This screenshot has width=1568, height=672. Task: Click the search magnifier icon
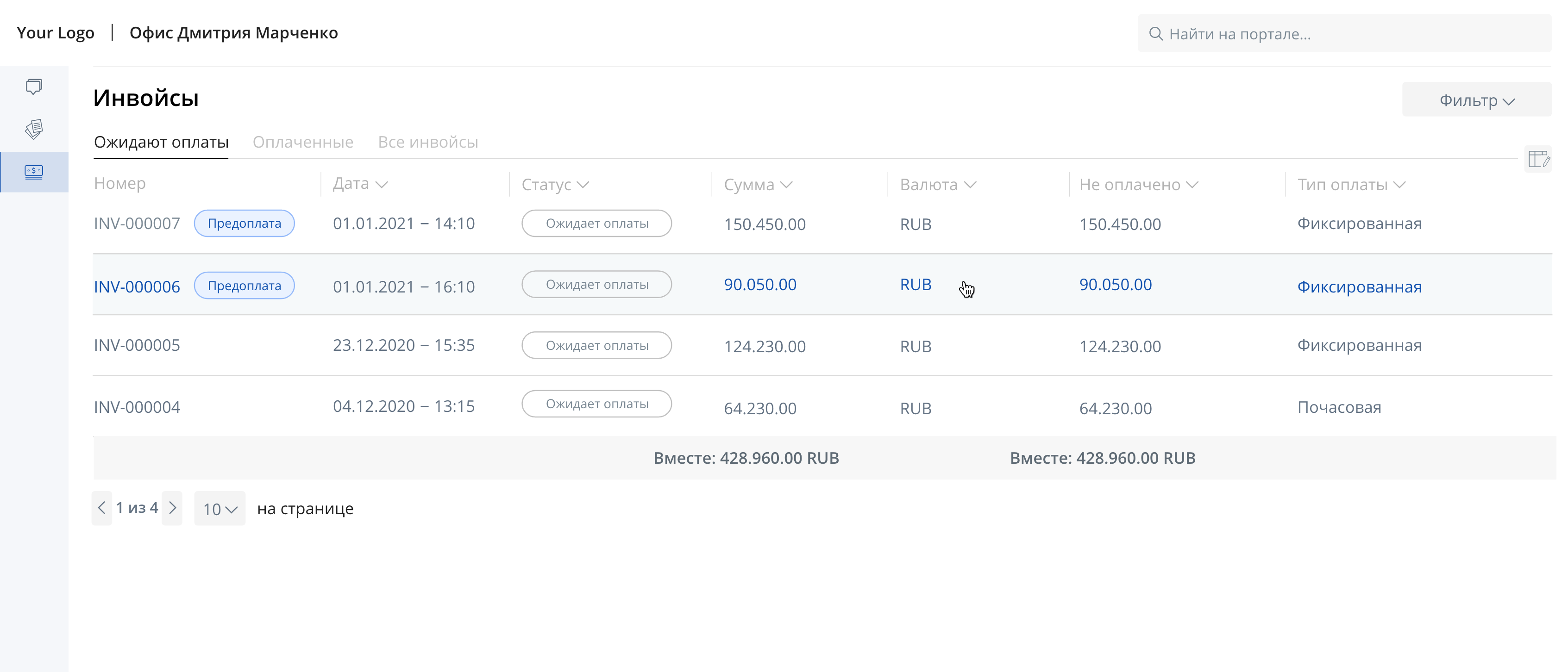(1155, 33)
